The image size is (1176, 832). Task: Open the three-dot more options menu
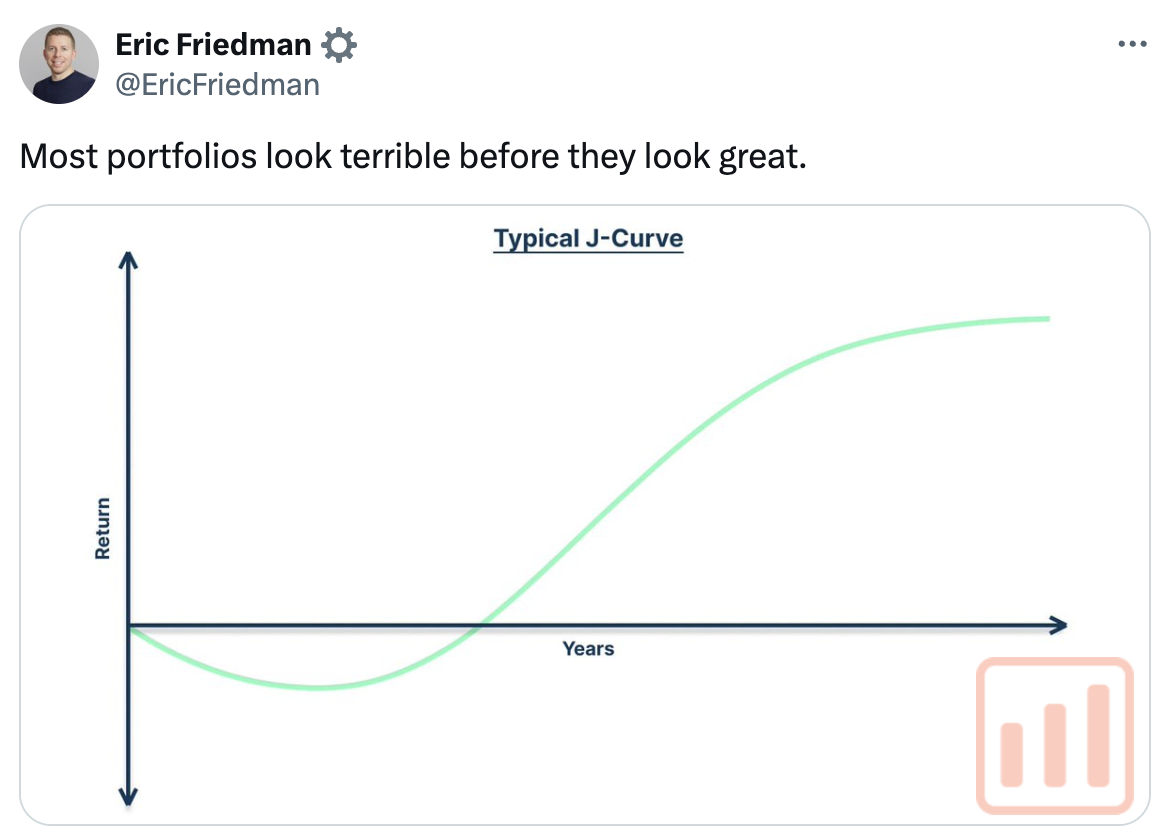(x=1131, y=45)
